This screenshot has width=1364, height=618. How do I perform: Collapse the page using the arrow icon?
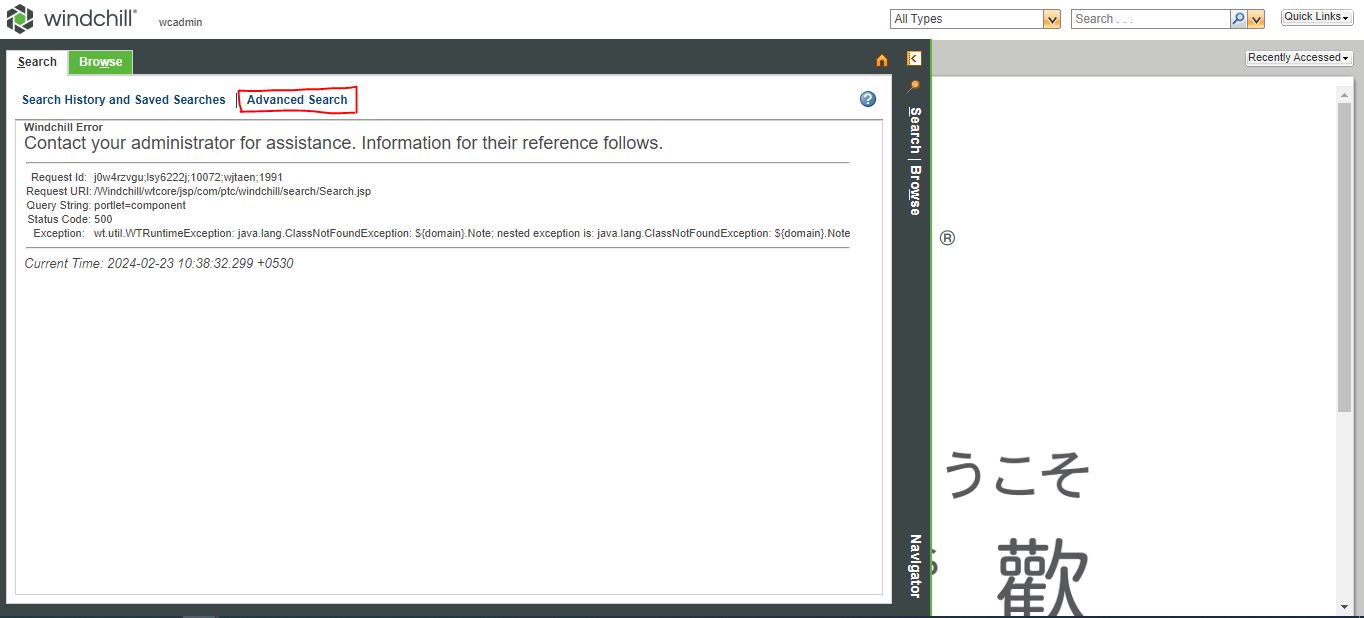point(913,57)
